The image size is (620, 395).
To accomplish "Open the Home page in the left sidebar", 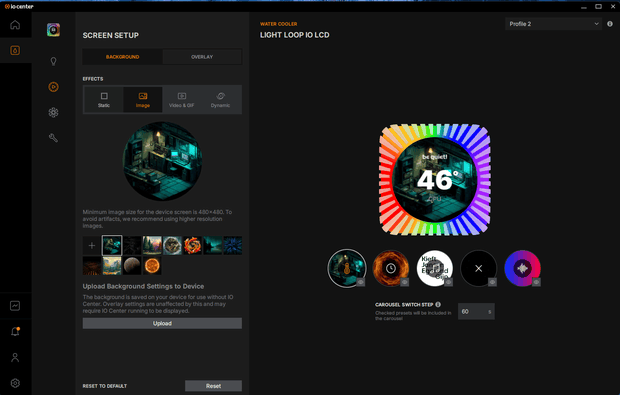I will pyautogui.click(x=15, y=25).
